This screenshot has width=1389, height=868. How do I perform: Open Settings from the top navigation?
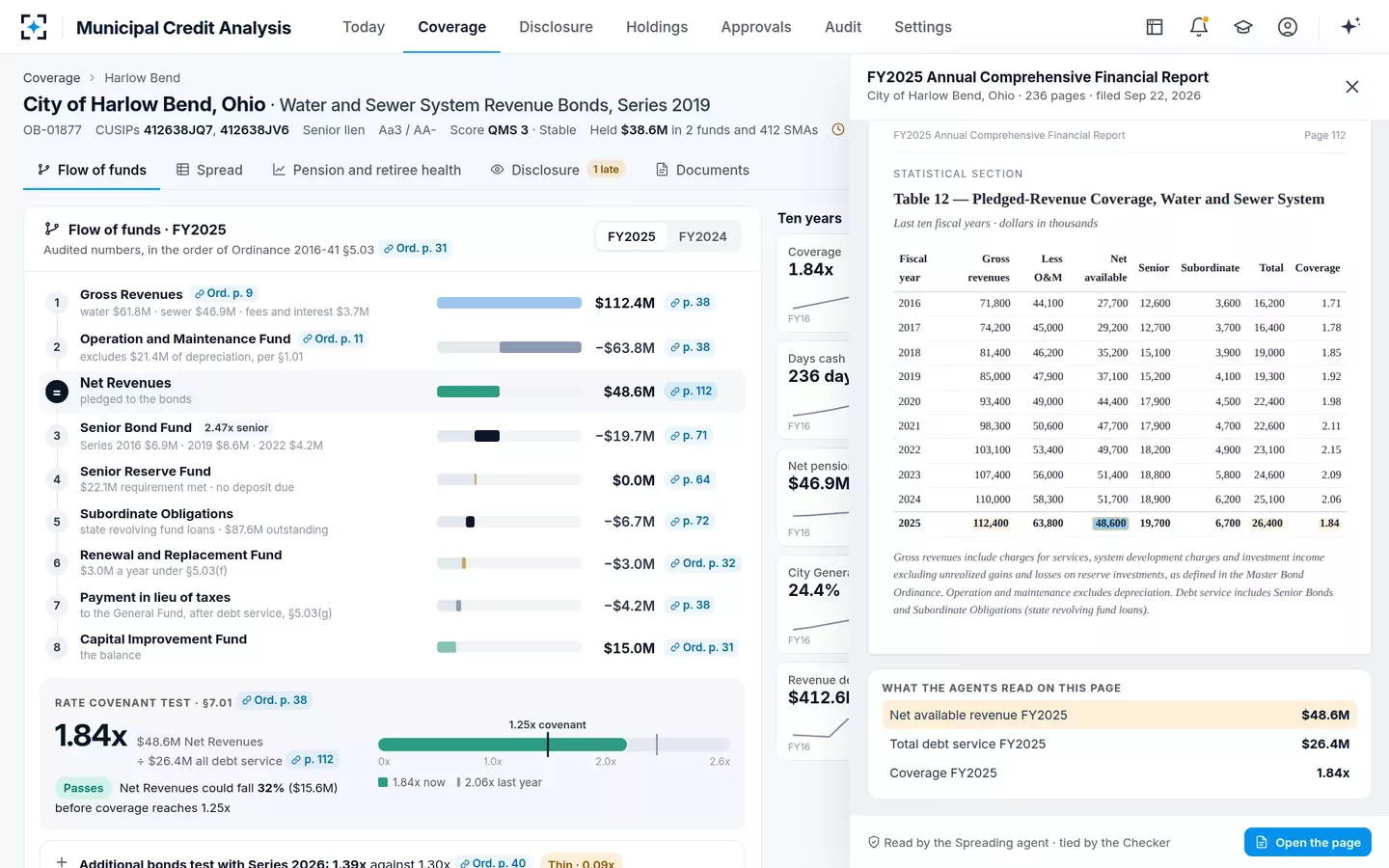click(x=923, y=27)
